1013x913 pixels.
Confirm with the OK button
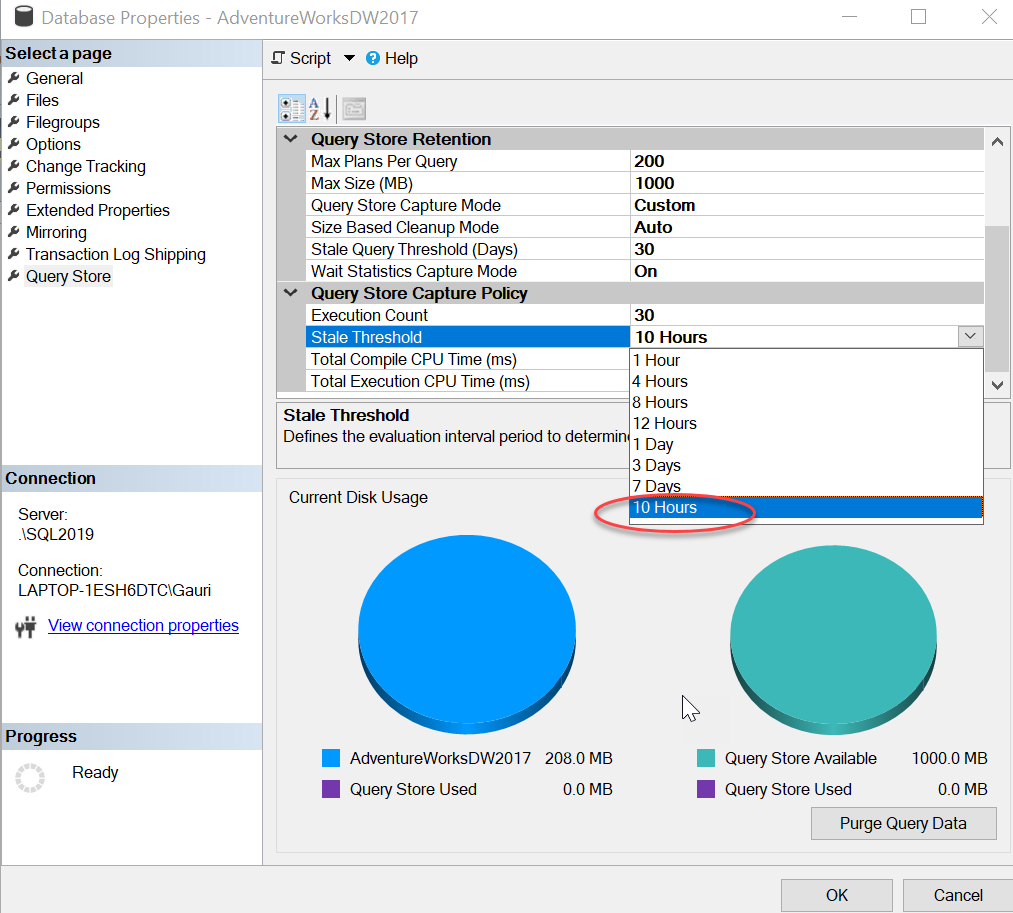[836, 895]
